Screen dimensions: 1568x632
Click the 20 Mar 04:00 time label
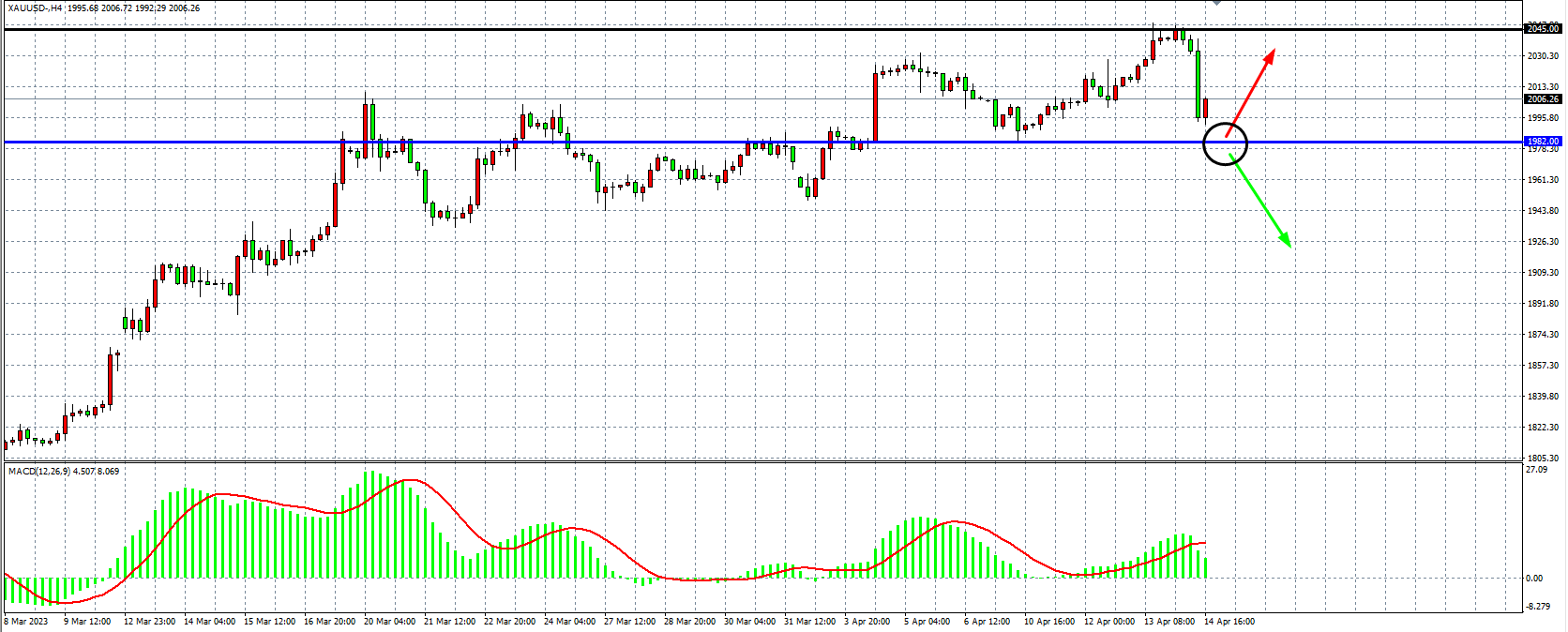pos(389,621)
